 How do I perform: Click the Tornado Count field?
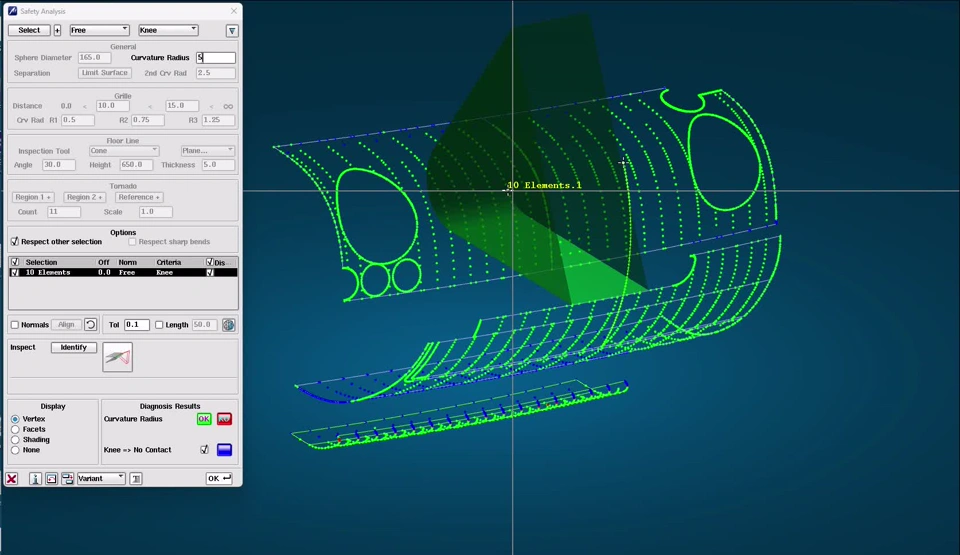(x=64, y=212)
